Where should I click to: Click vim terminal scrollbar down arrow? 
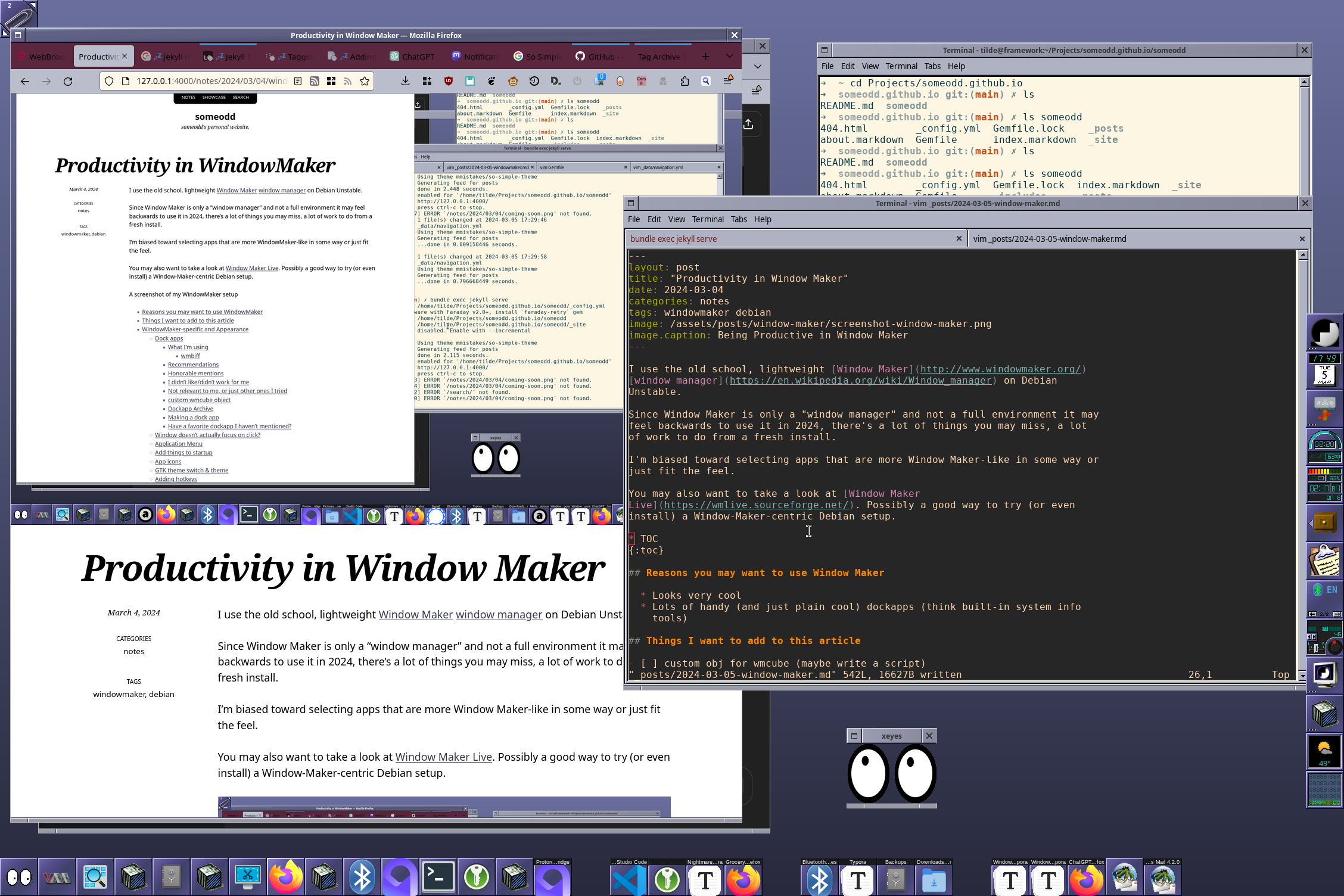click(1302, 676)
